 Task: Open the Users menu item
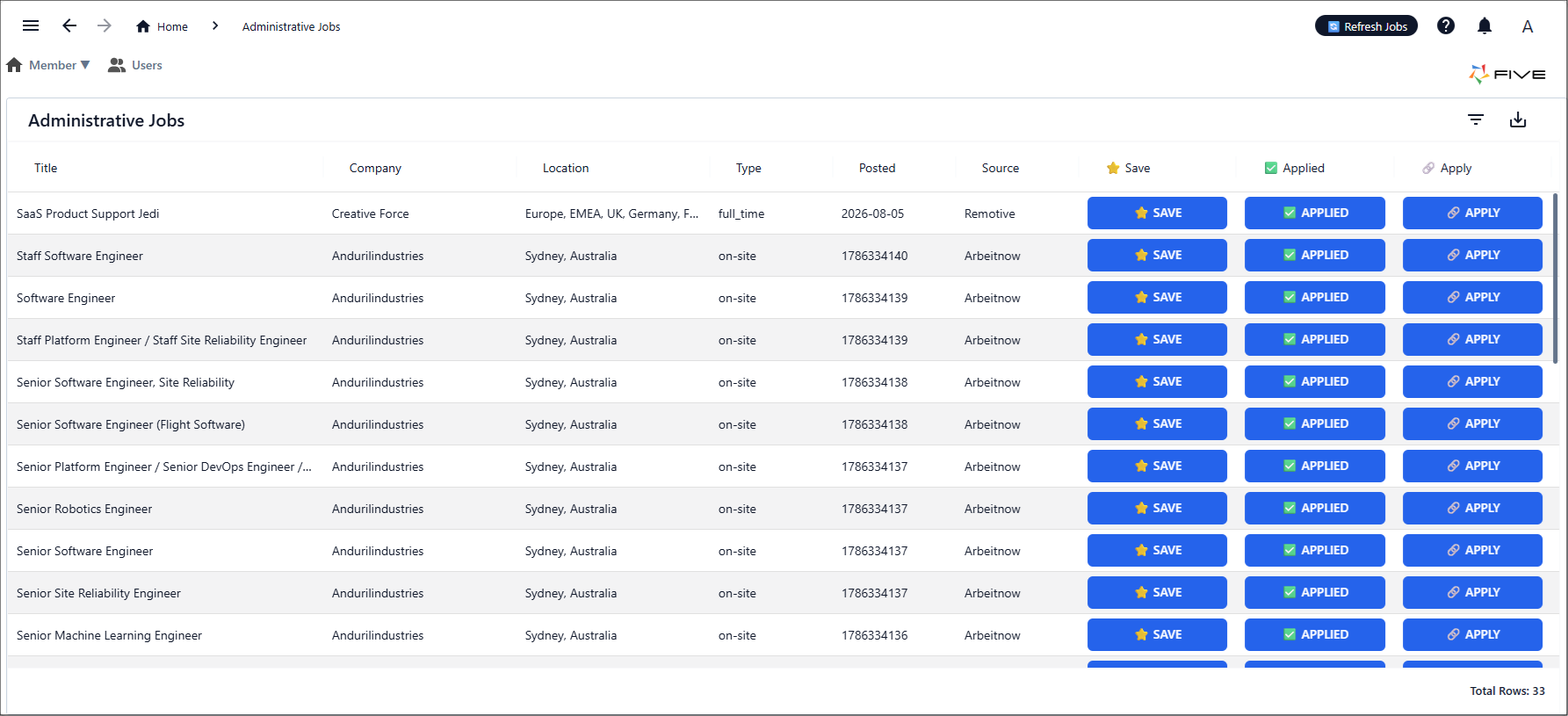135,65
